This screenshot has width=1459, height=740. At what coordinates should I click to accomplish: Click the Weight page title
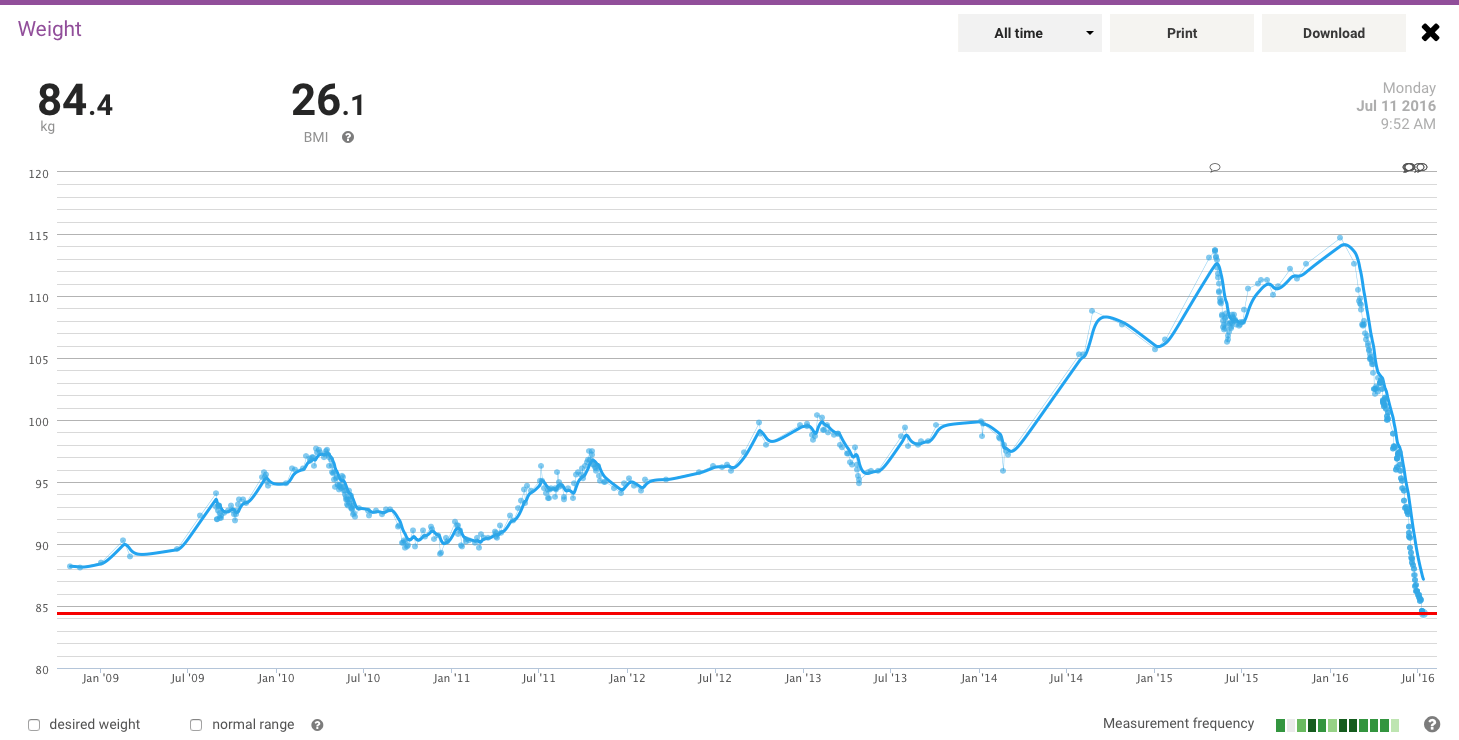click(50, 29)
